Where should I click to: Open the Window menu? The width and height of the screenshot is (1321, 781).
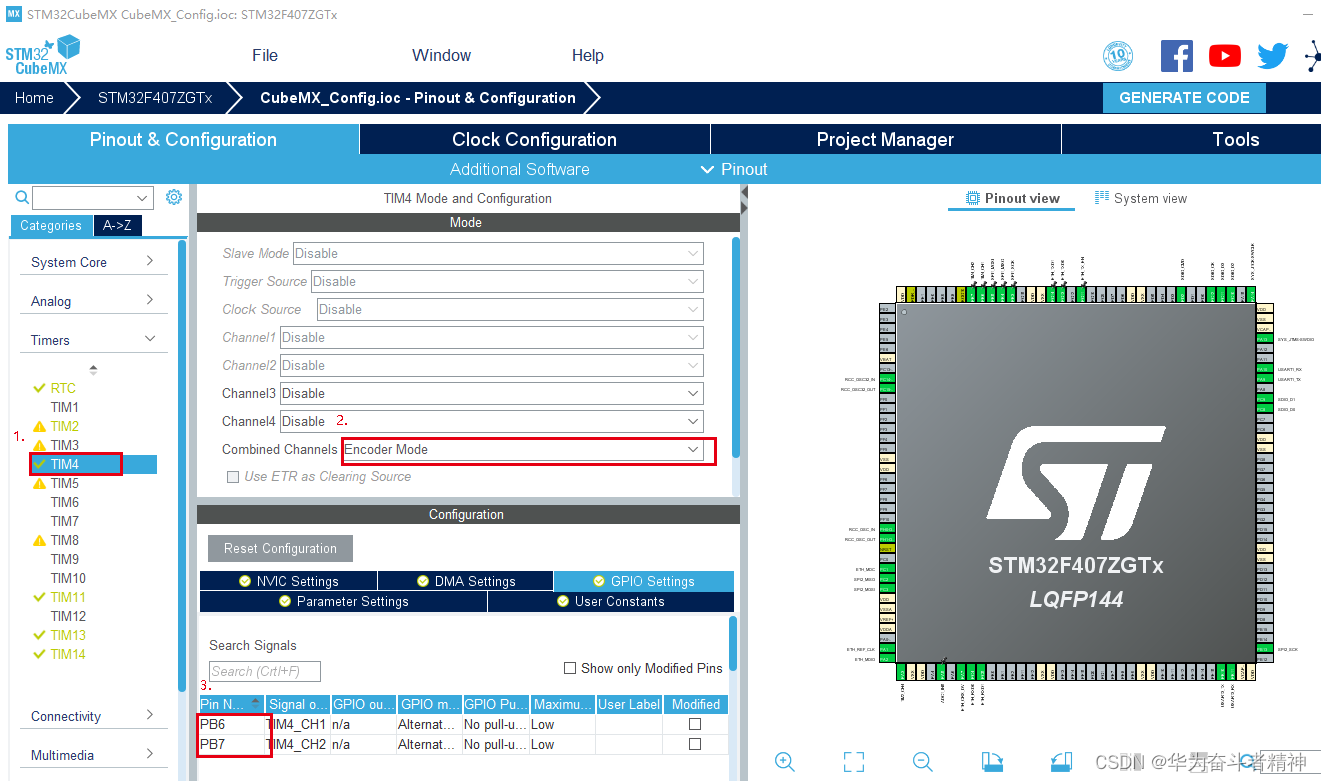[x=441, y=55]
